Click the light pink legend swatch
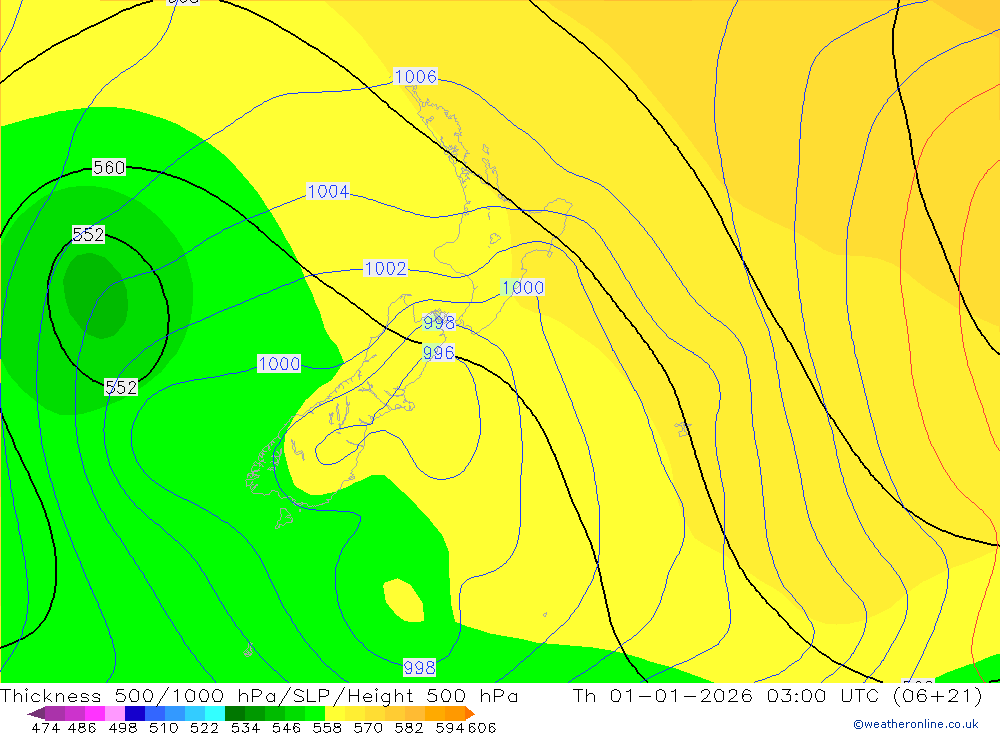 (115, 713)
